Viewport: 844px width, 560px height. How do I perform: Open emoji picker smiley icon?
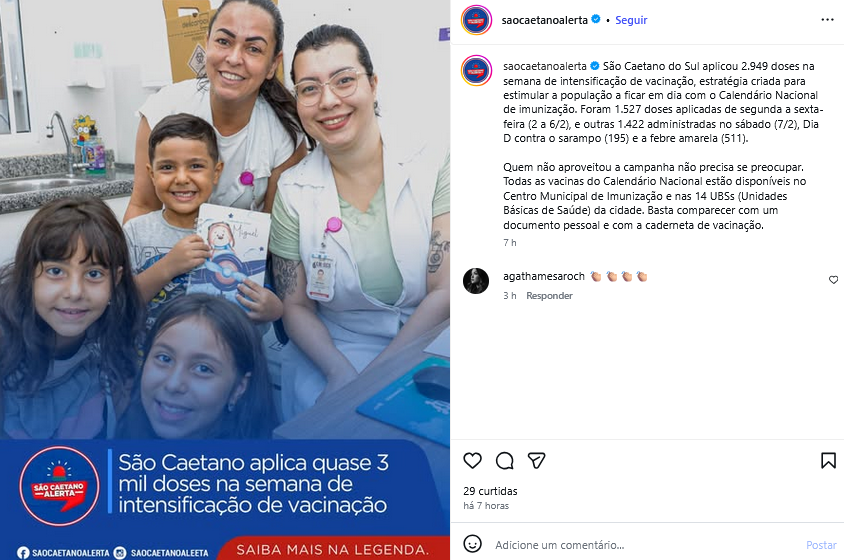[x=472, y=544]
